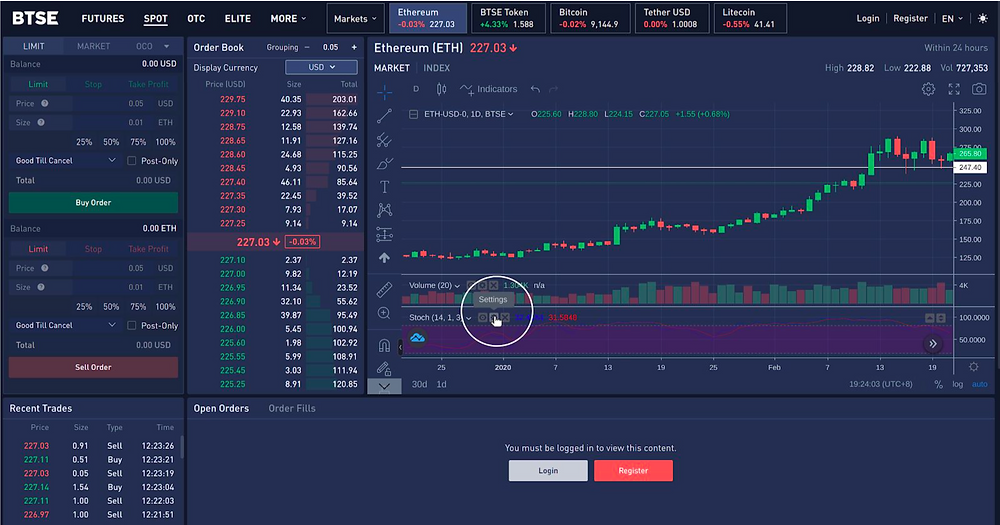Remove the Stoch indicator
This screenshot has width=1000, height=525.
point(505,318)
